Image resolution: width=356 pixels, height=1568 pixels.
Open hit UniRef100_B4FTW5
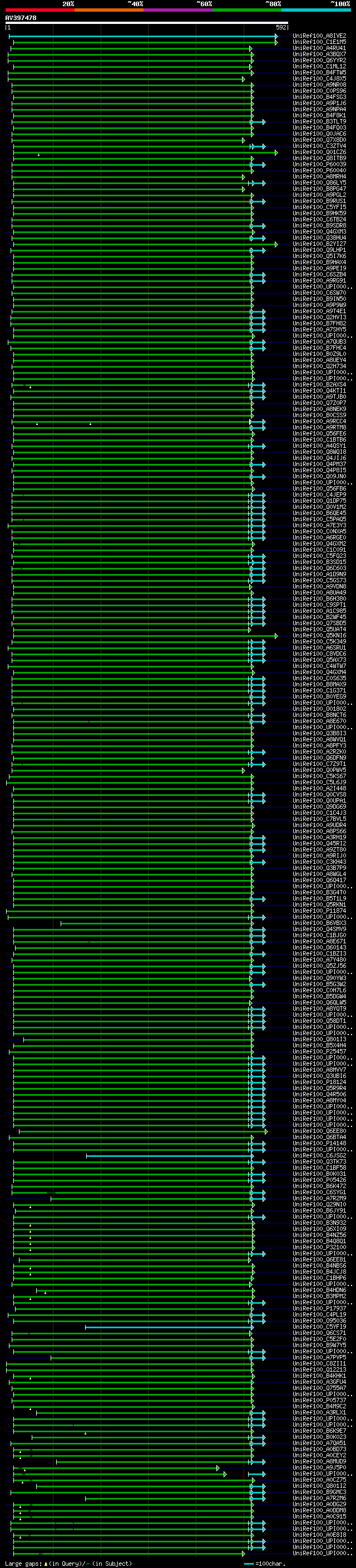[x=319, y=72]
